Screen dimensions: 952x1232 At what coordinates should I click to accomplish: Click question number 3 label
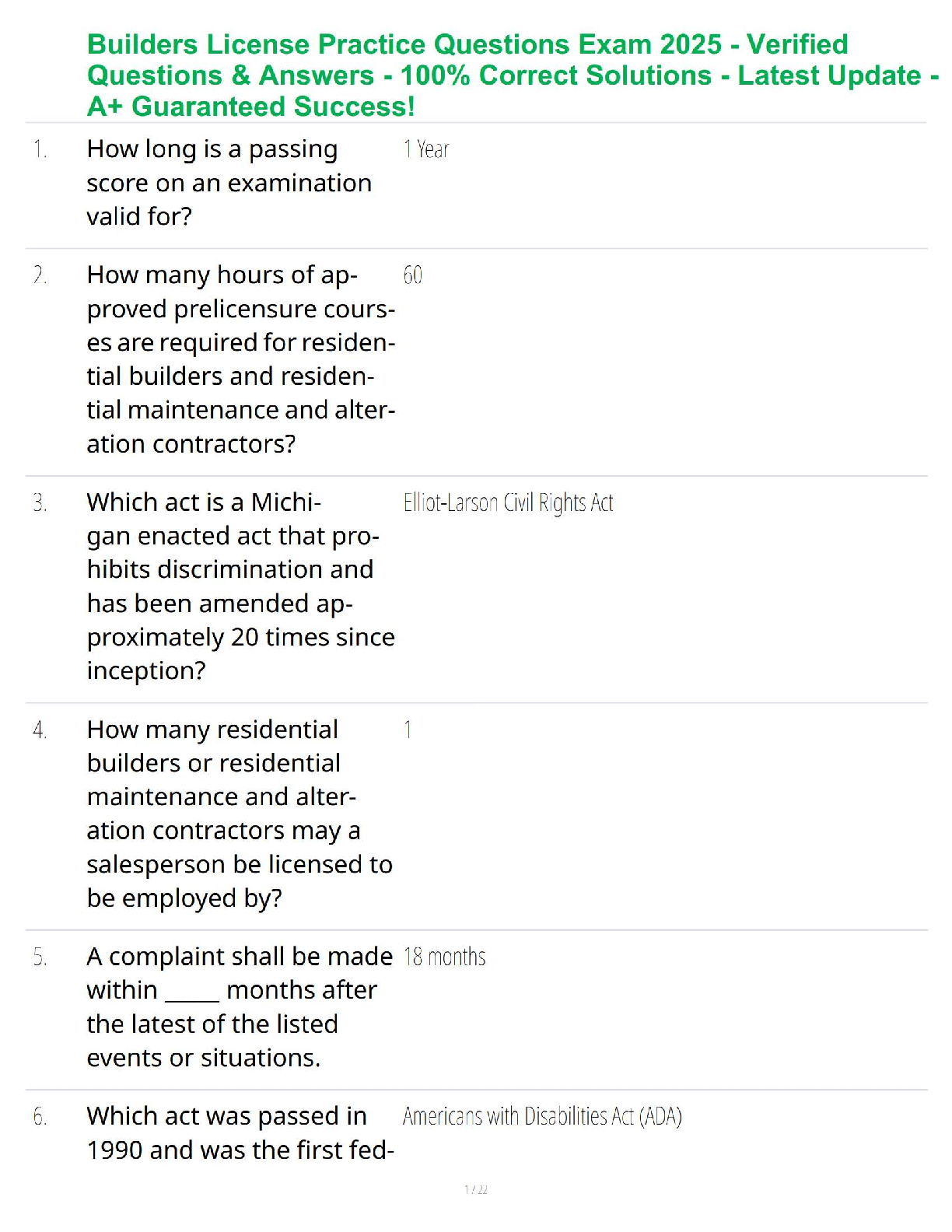tap(40, 503)
